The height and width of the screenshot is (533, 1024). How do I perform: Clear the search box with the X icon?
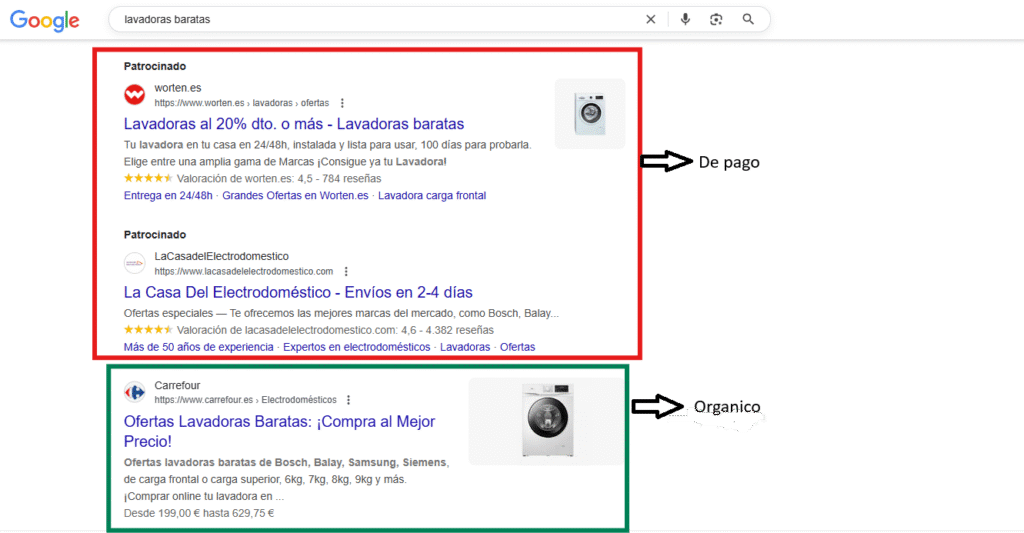coord(650,20)
